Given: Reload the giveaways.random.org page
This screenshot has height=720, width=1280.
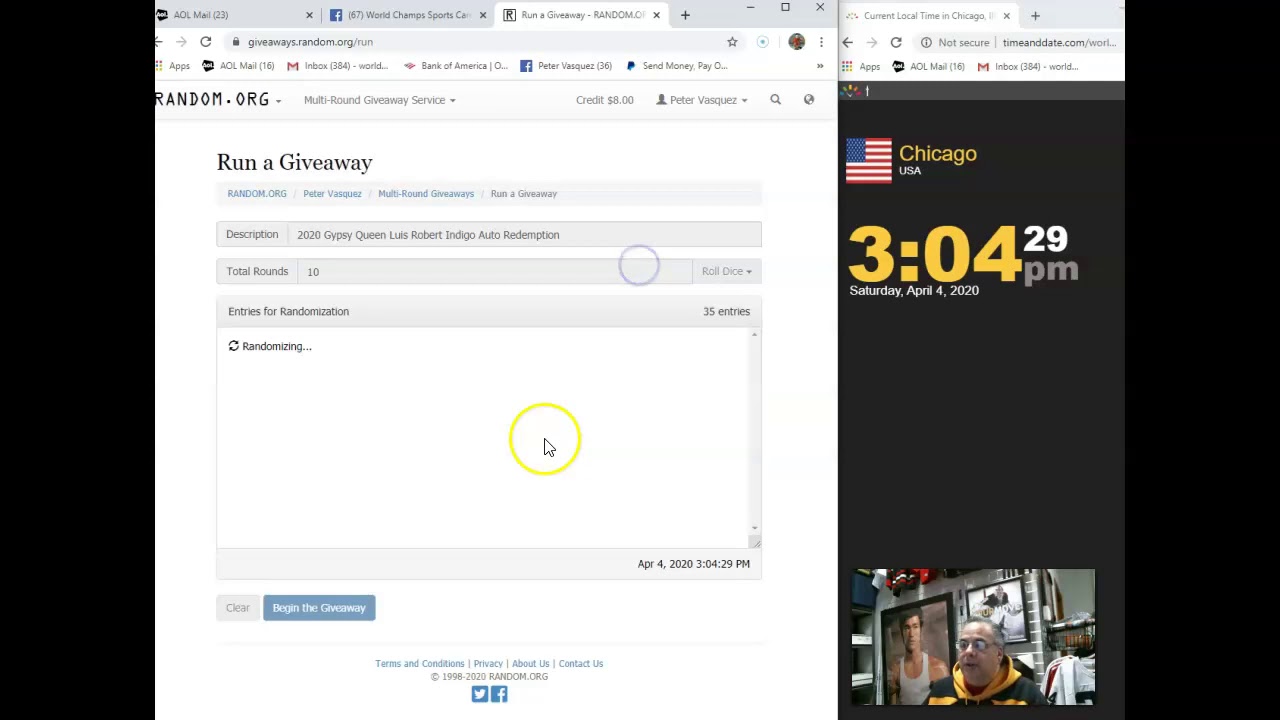Looking at the screenshot, I should pos(205,42).
